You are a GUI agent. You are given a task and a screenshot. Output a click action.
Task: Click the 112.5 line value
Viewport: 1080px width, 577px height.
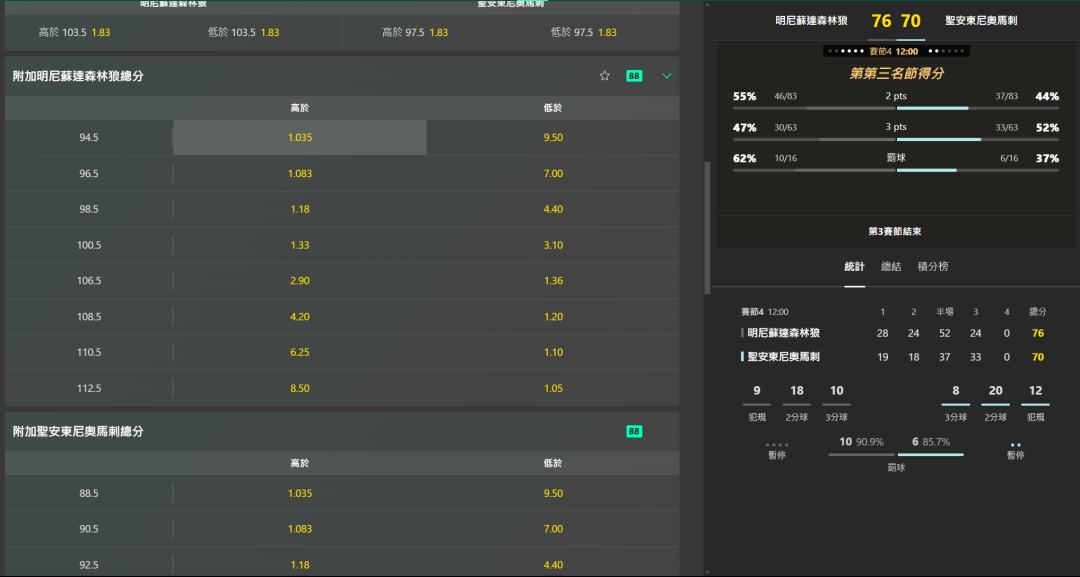(x=89, y=388)
